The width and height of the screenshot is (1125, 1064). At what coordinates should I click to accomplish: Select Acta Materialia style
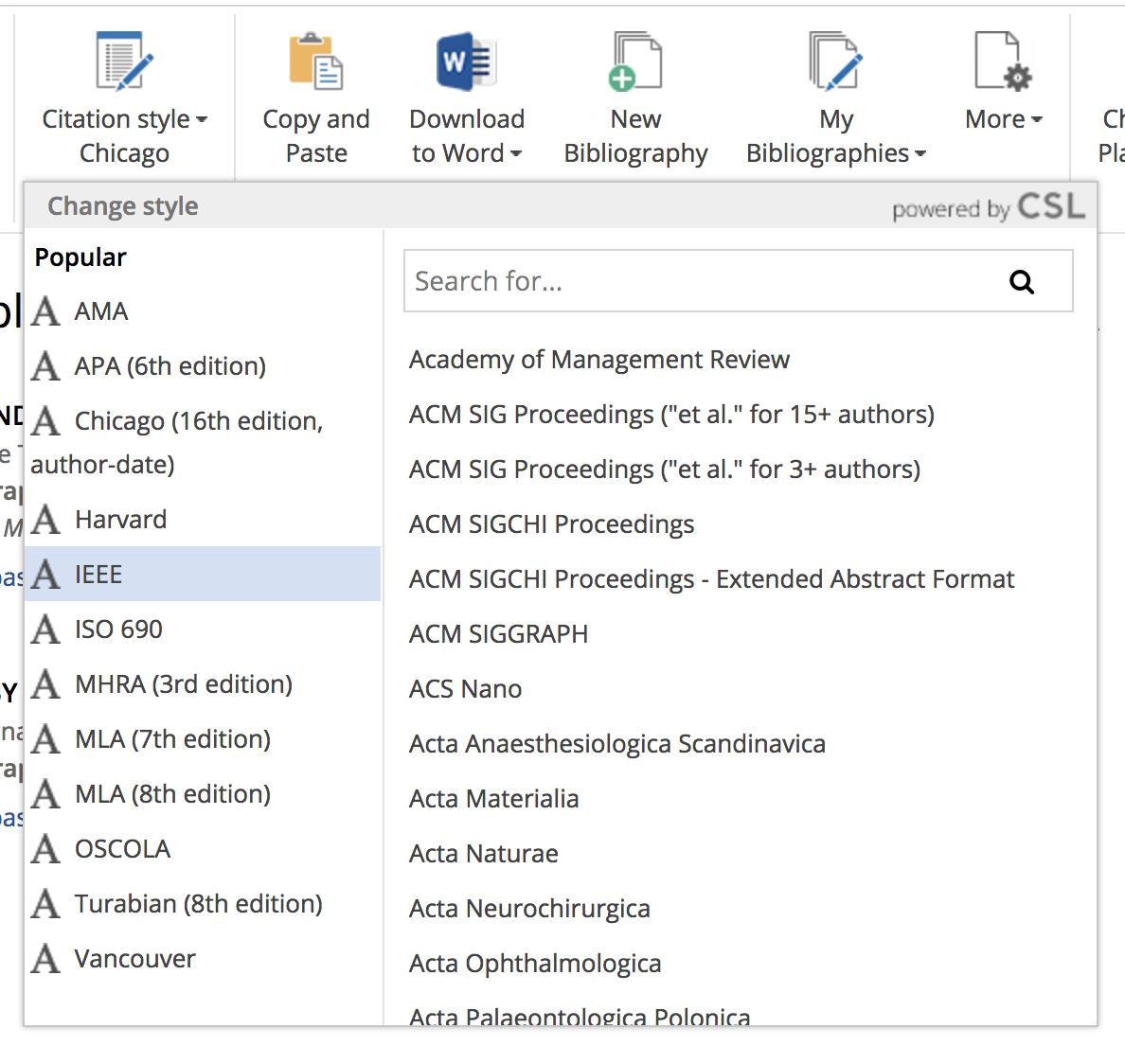click(x=493, y=799)
